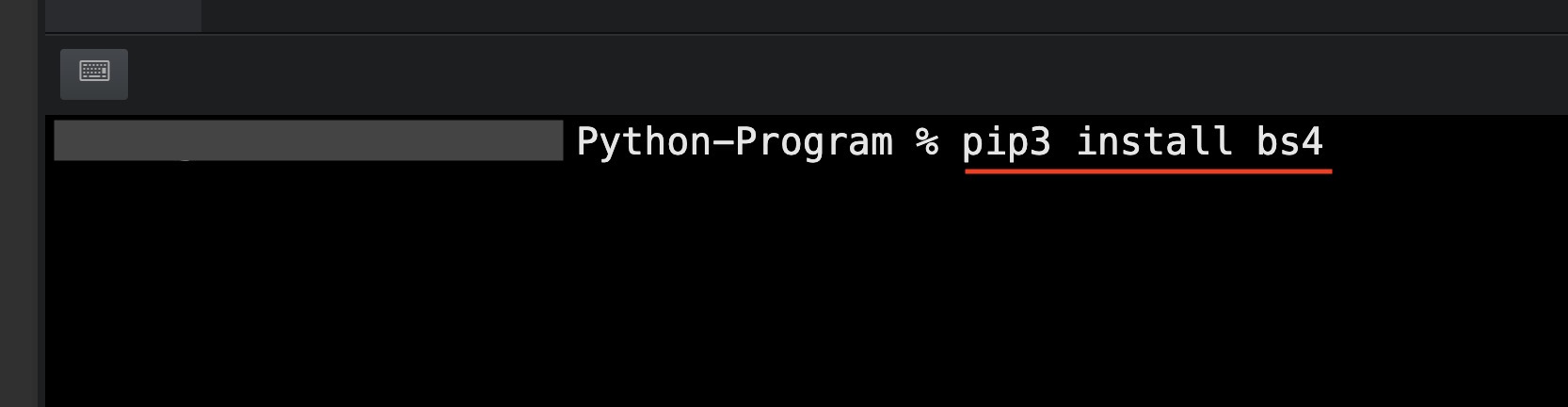Click the space between install and bs4

point(1244,142)
